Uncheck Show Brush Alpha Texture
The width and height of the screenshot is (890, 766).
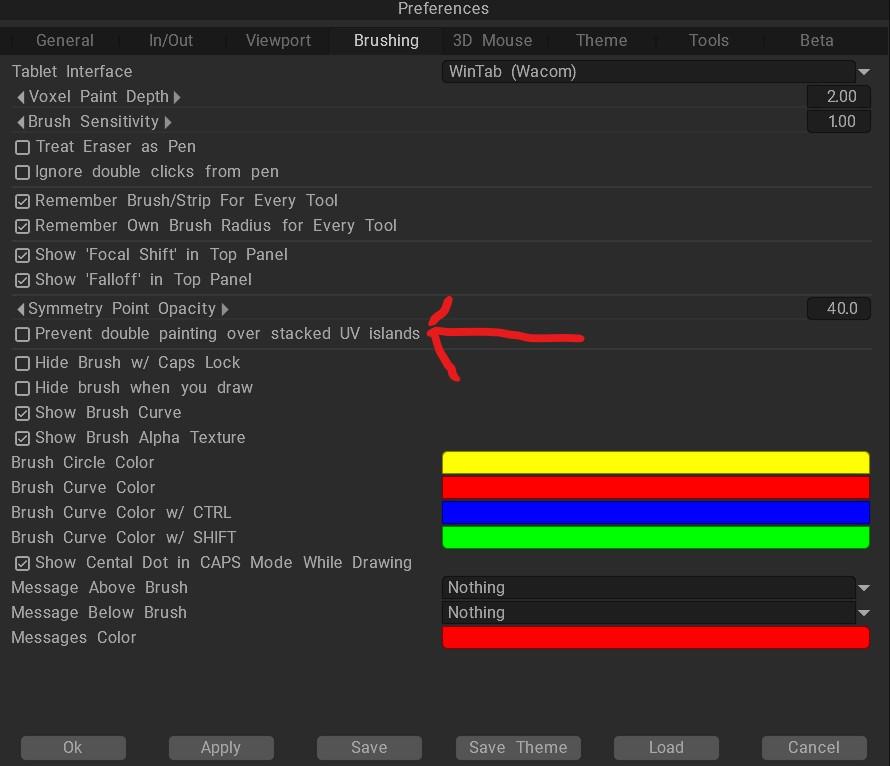click(x=22, y=438)
